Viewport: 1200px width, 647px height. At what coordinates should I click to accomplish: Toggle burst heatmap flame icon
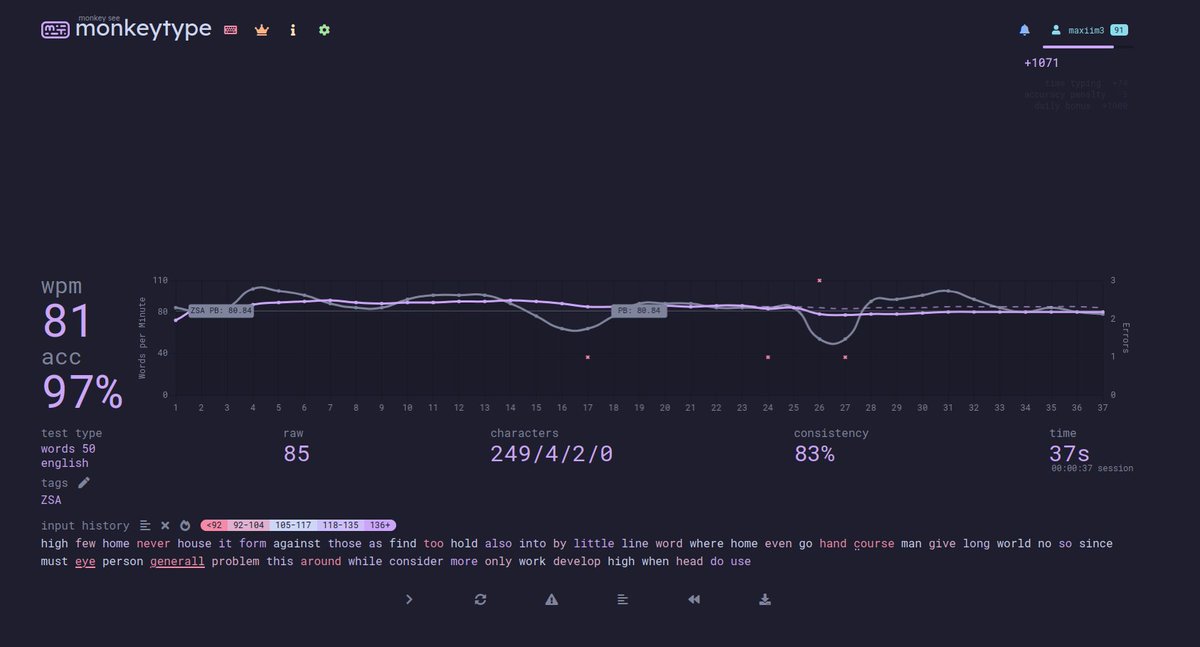(185, 525)
